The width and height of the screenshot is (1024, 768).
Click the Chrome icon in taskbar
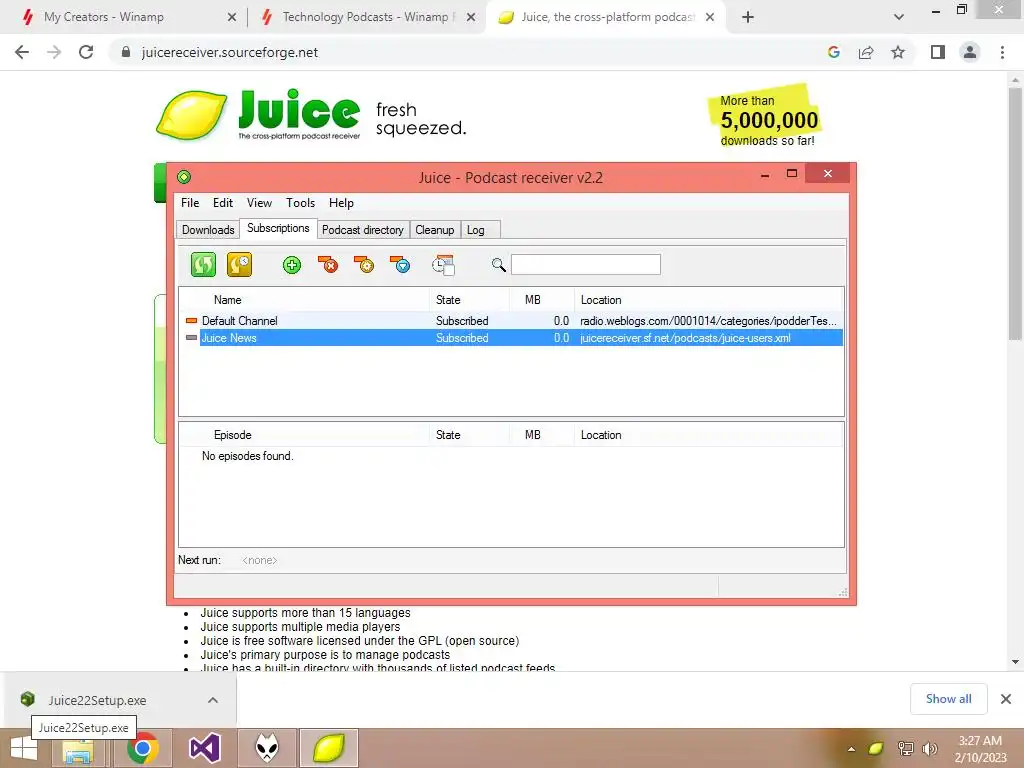(142, 748)
